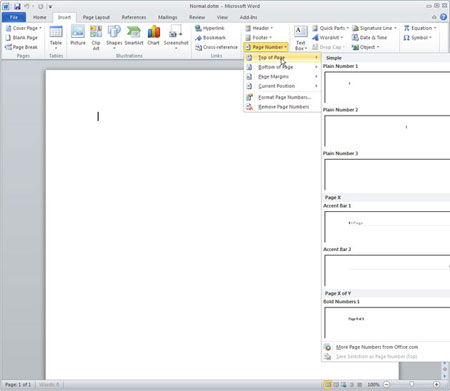Open Word Help question mark icon
450x391 pixels.
point(443,17)
